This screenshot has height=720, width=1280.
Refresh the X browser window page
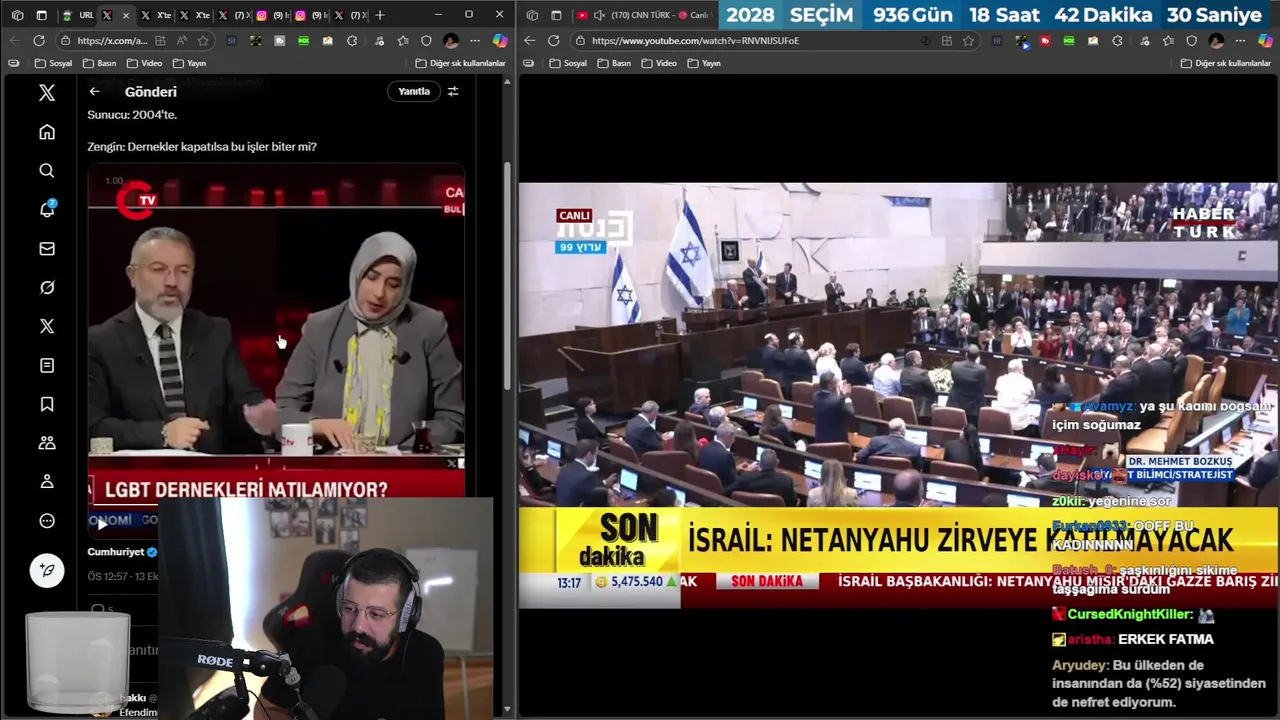pos(38,41)
